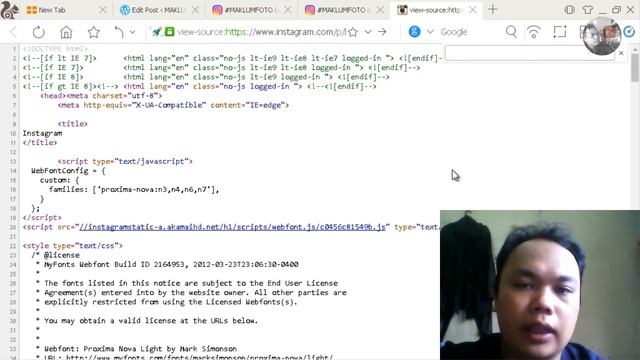Expand the closed tabs dropdown chevron
640x360 pixels.
tap(132, 32)
